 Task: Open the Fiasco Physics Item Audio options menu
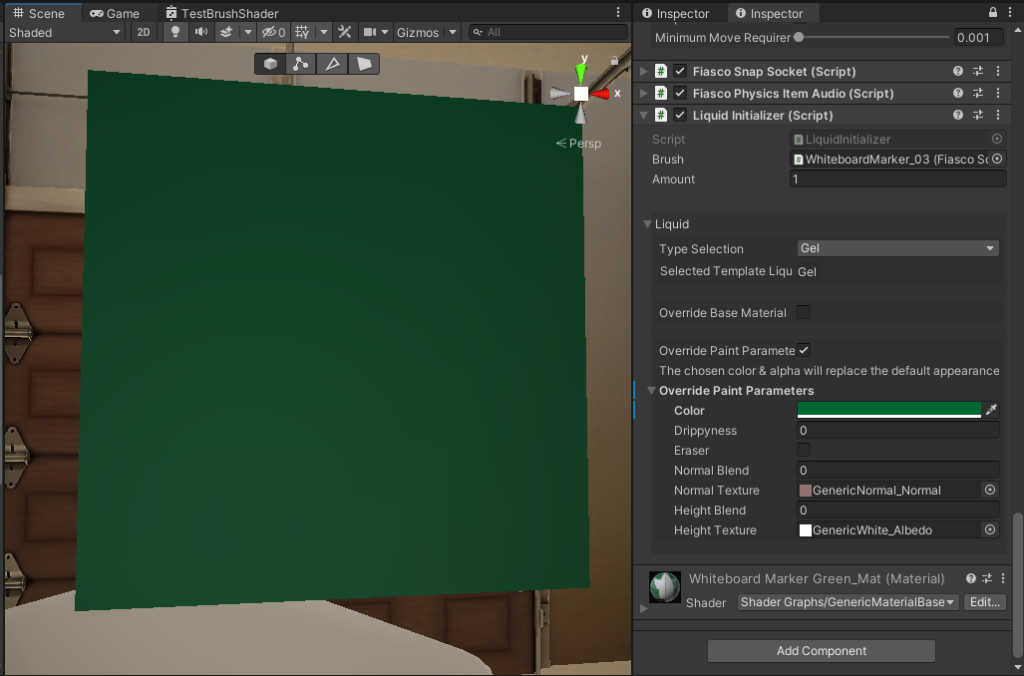point(997,93)
